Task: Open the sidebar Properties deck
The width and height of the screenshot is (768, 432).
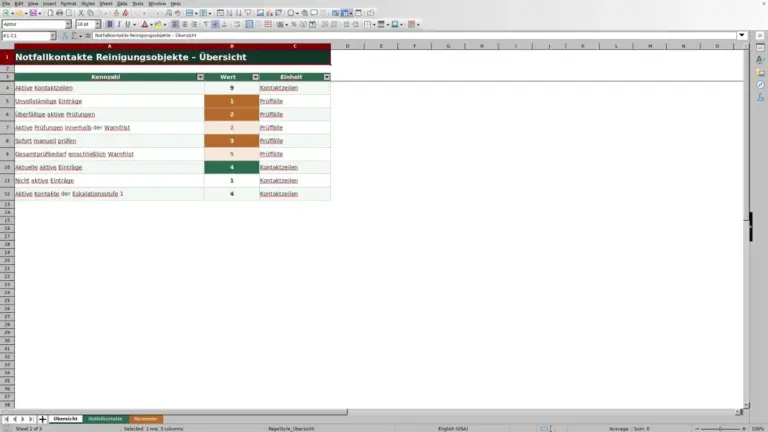Action: coord(760,48)
